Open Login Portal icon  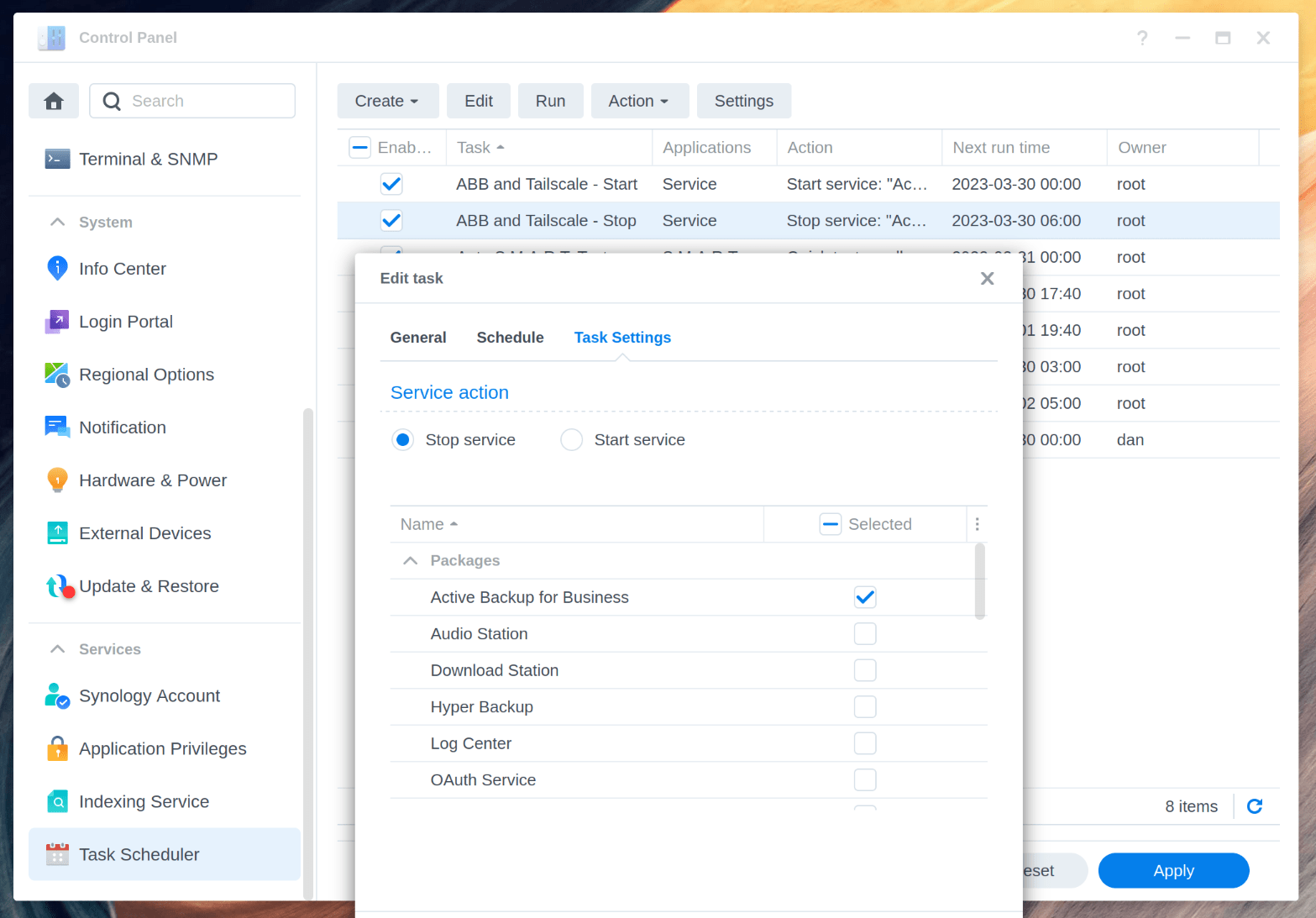click(x=57, y=322)
